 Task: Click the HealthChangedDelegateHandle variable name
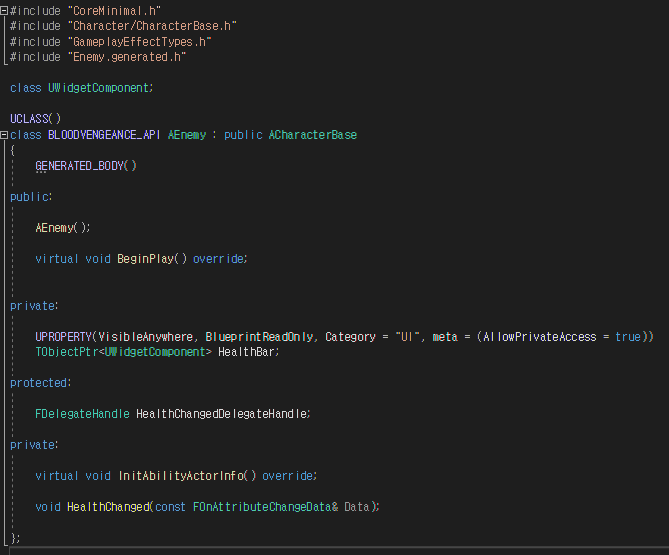tap(221, 414)
